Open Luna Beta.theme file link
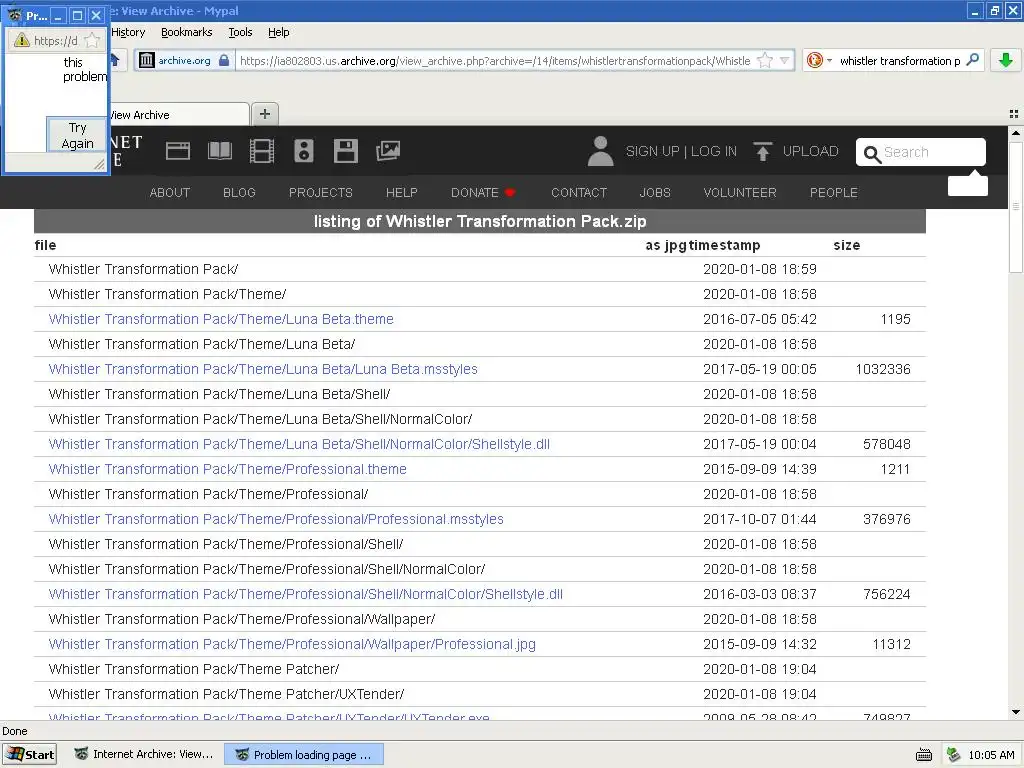This screenshot has width=1024, height=768. (221, 319)
